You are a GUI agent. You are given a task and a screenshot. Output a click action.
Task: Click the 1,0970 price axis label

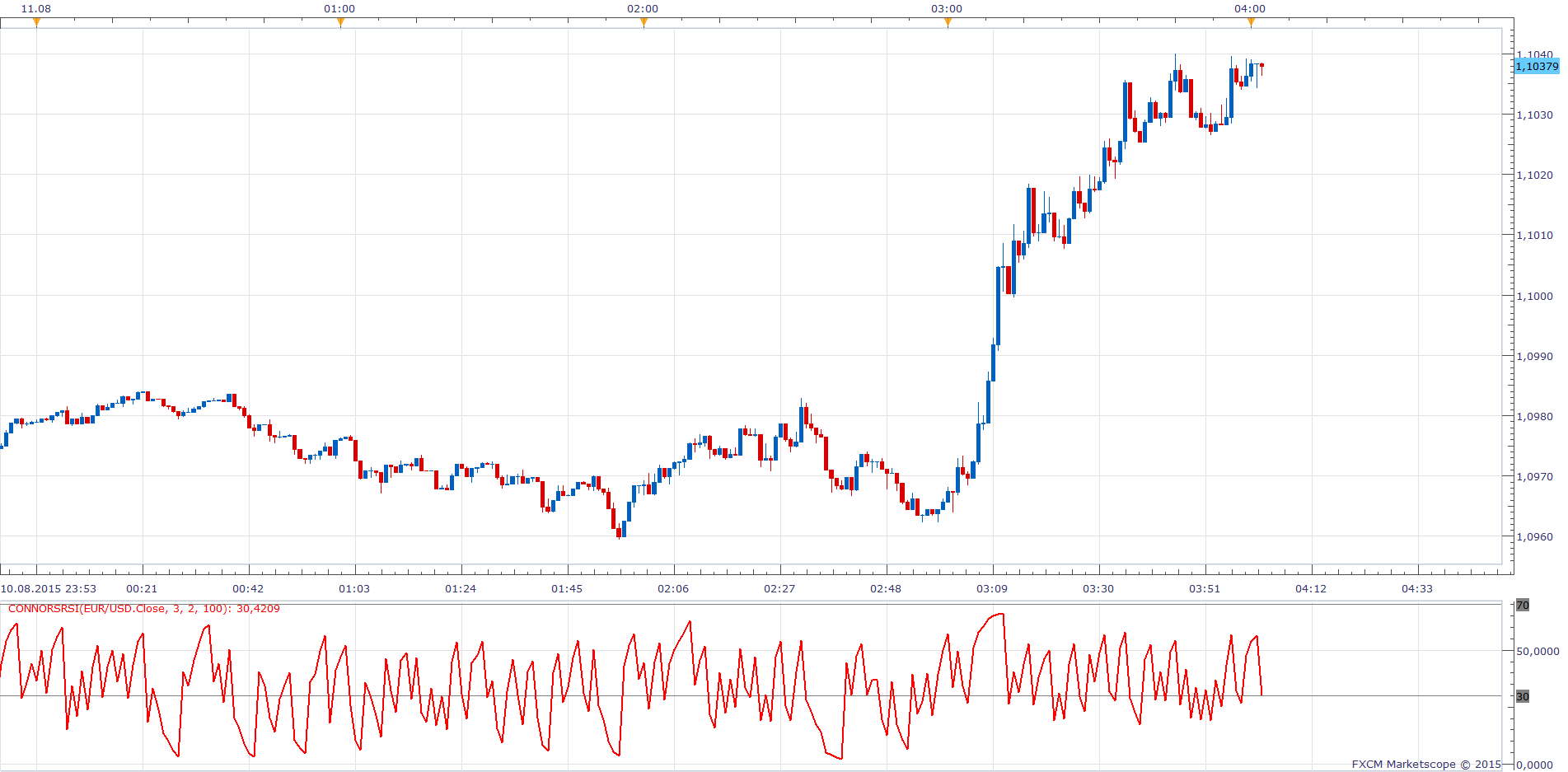pos(1534,476)
